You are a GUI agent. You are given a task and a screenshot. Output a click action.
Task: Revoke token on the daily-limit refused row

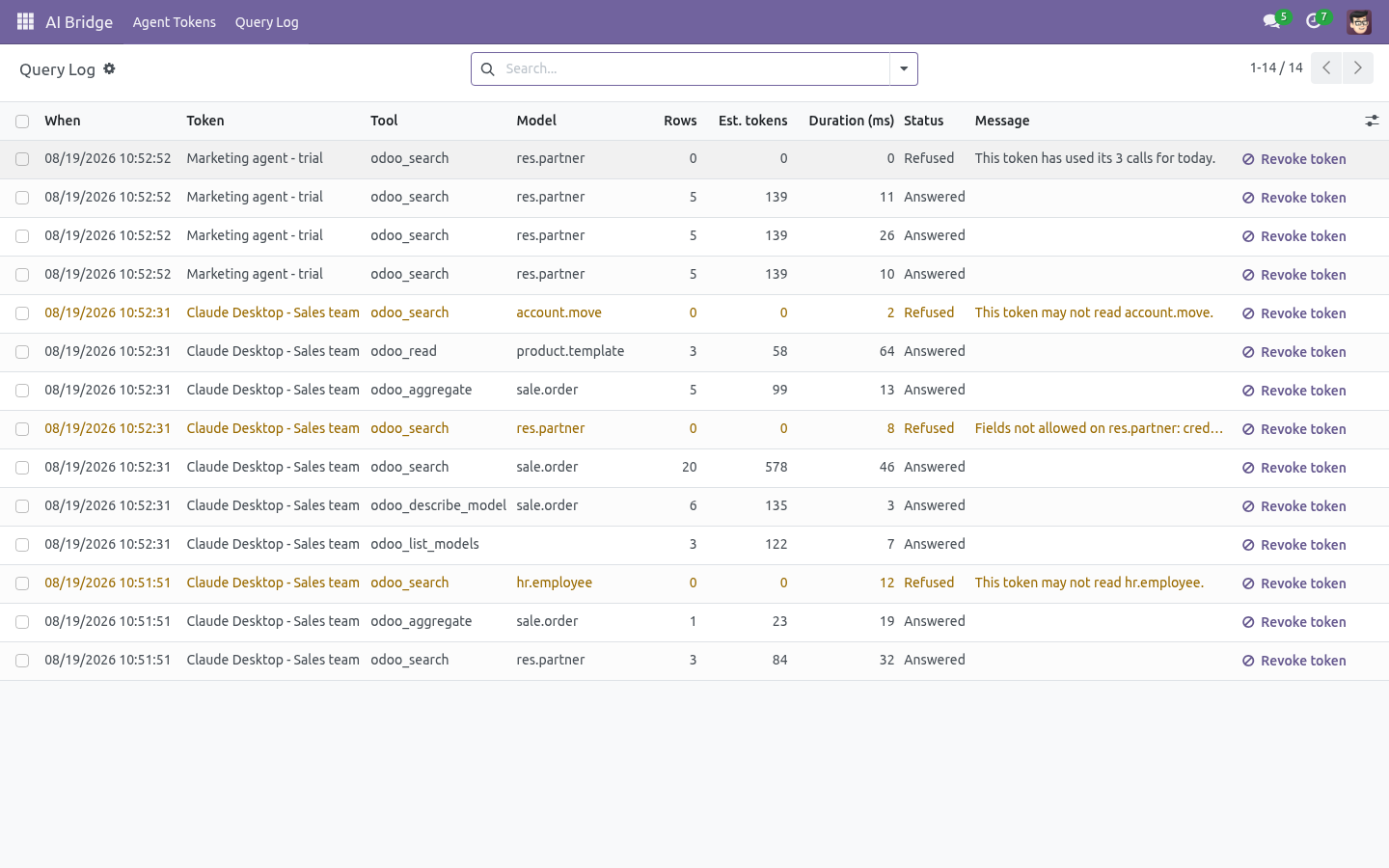click(x=1294, y=159)
